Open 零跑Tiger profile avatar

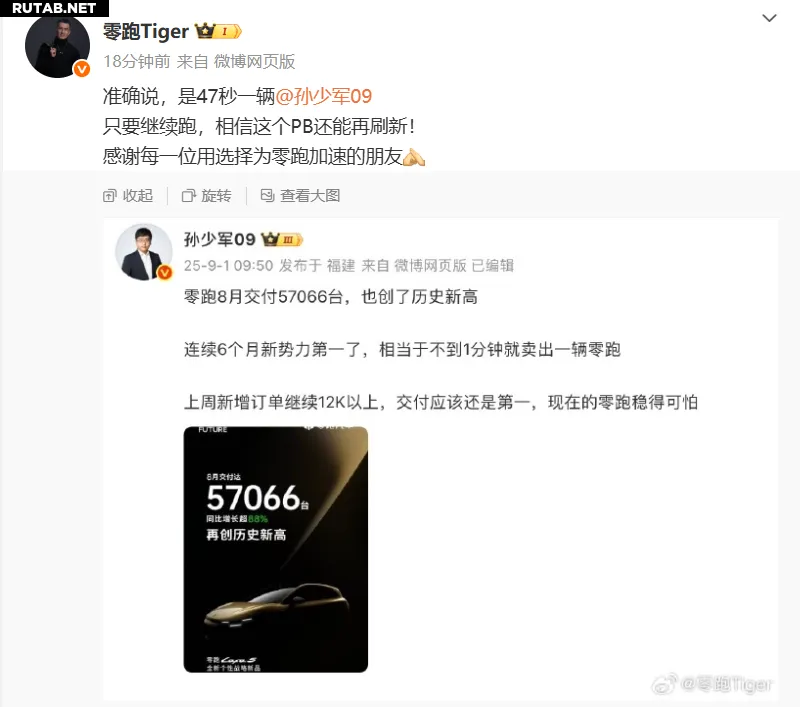(57, 46)
